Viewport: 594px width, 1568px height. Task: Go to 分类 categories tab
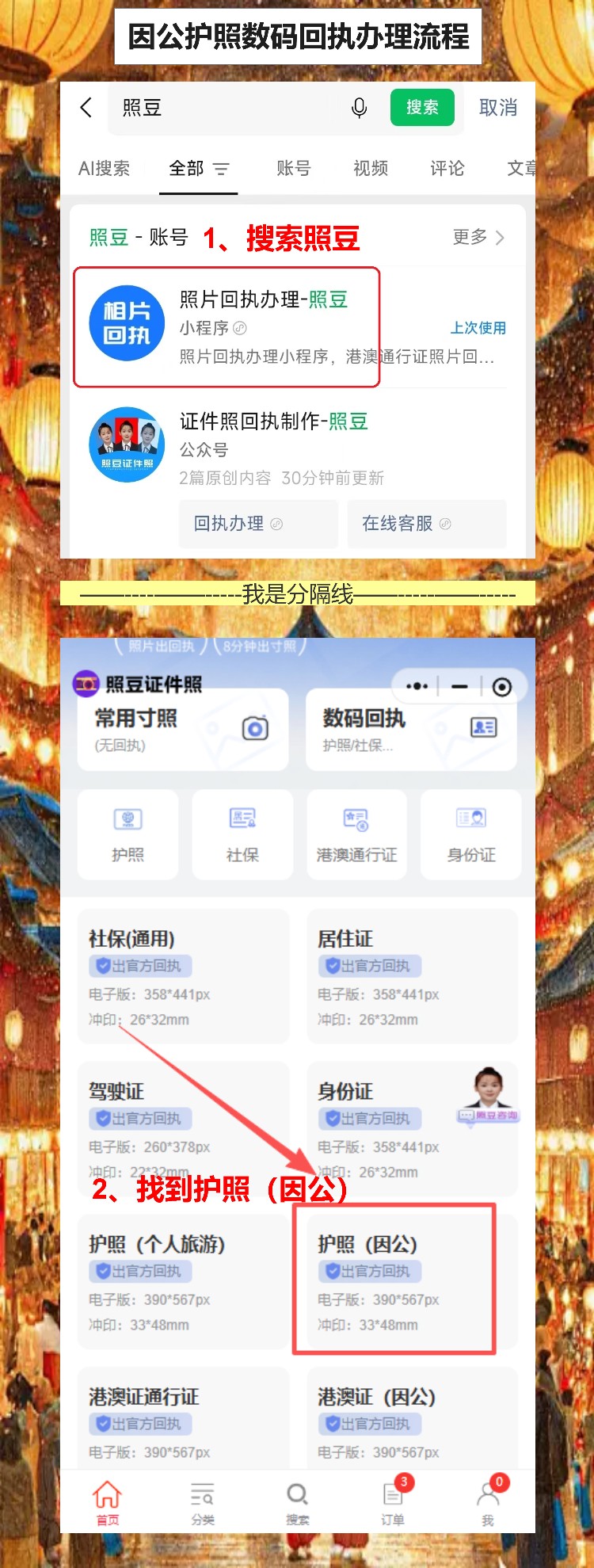(x=203, y=1502)
